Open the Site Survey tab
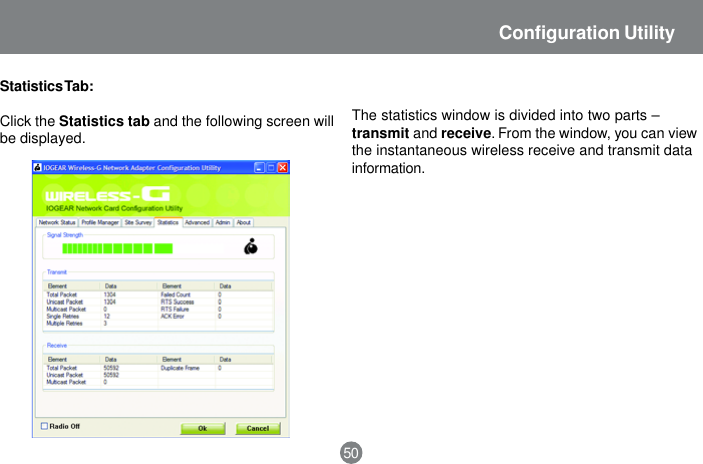 [138, 222]
